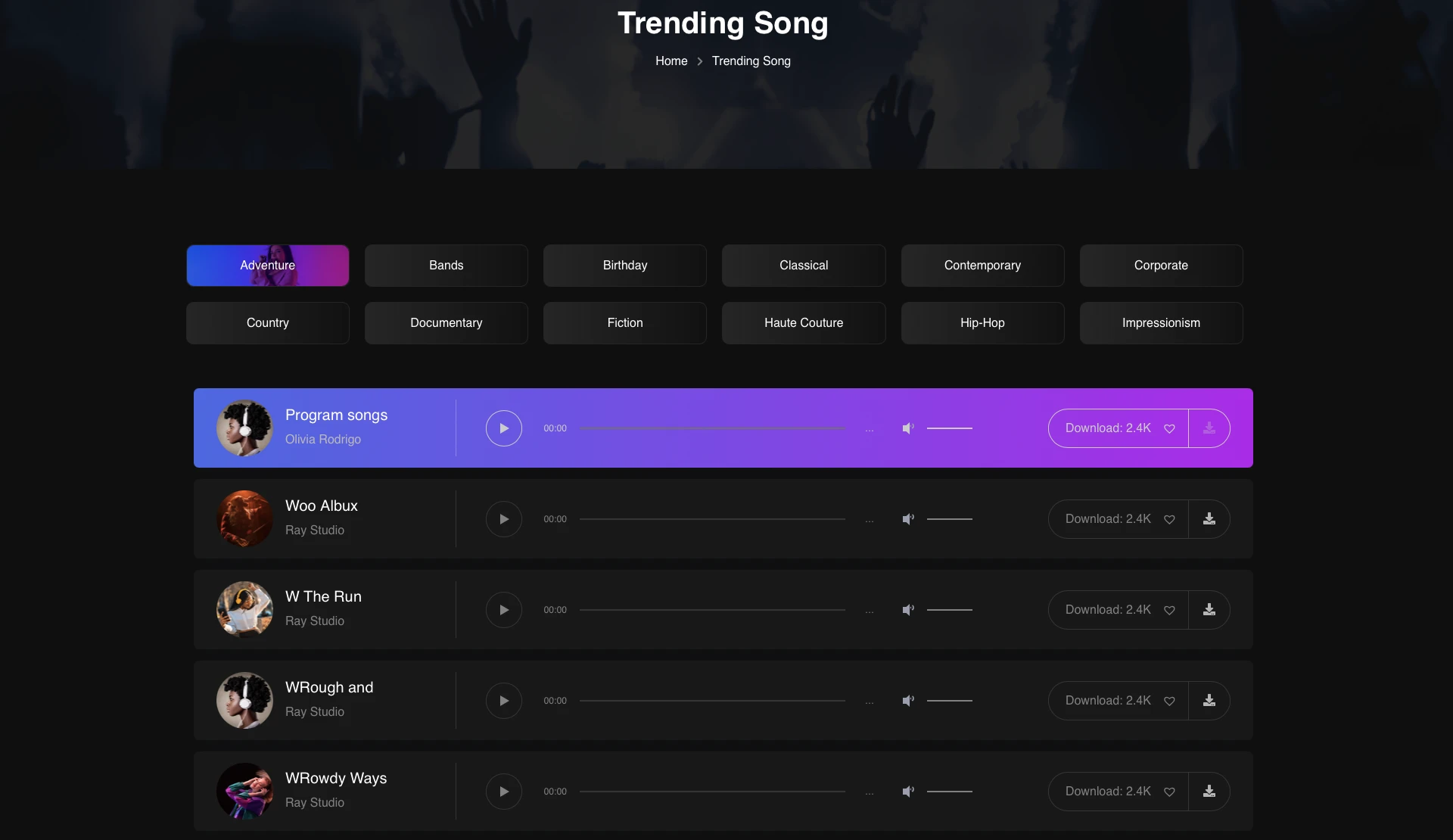The height and width of the screenshot is (840, 1453).
Task: Seek on Woo Albux progress bar
Action: (x=712, y=519)
